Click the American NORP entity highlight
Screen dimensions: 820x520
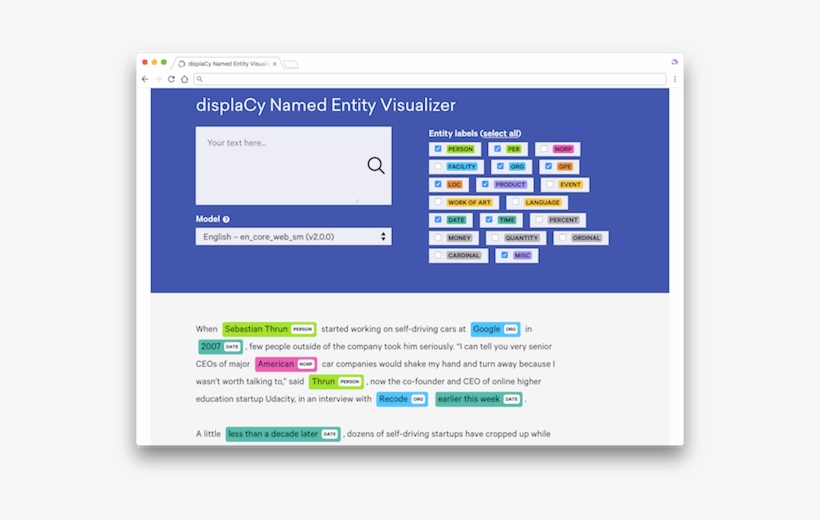tap(286, 364)
